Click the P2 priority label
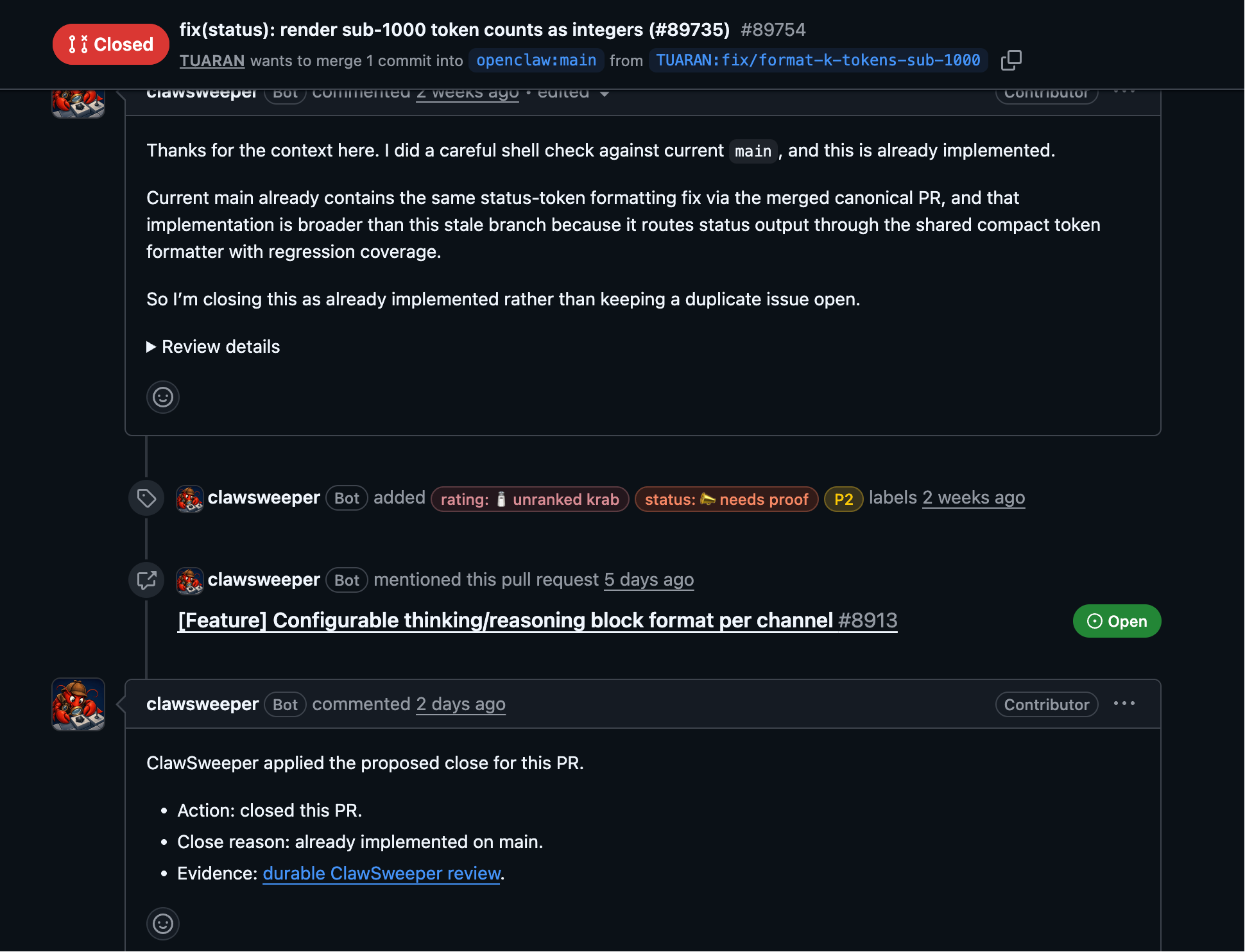 pyautogui.click(x=843, y=499)
